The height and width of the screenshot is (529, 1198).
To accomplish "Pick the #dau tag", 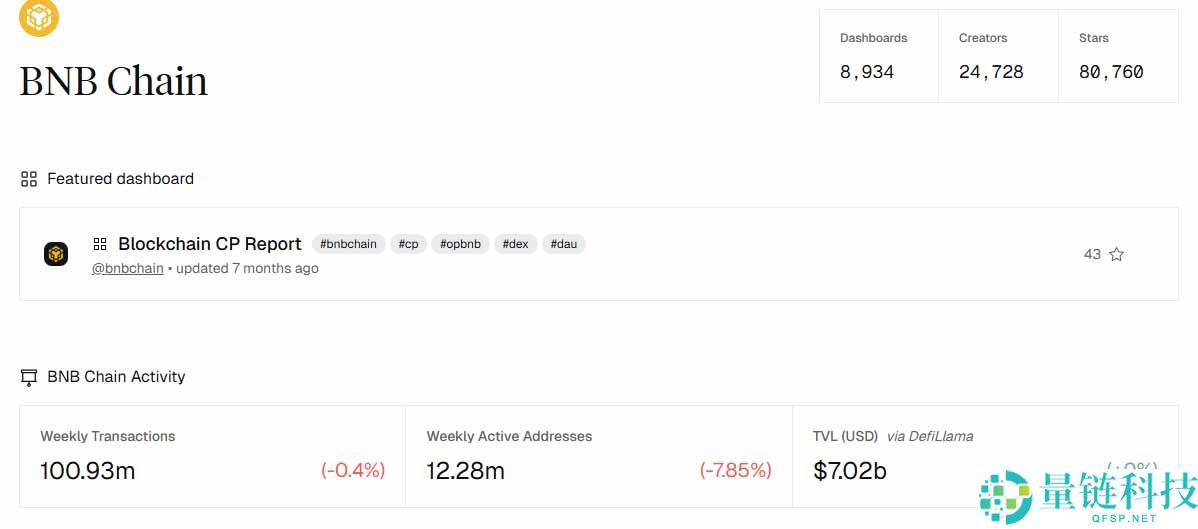I will tap(563, 244).
